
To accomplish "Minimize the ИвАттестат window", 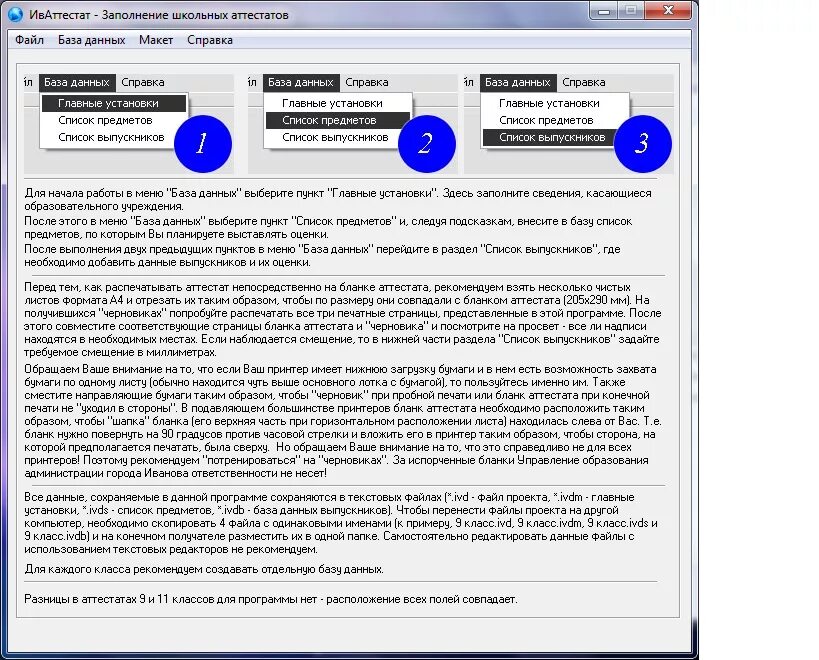I will 603,10.
